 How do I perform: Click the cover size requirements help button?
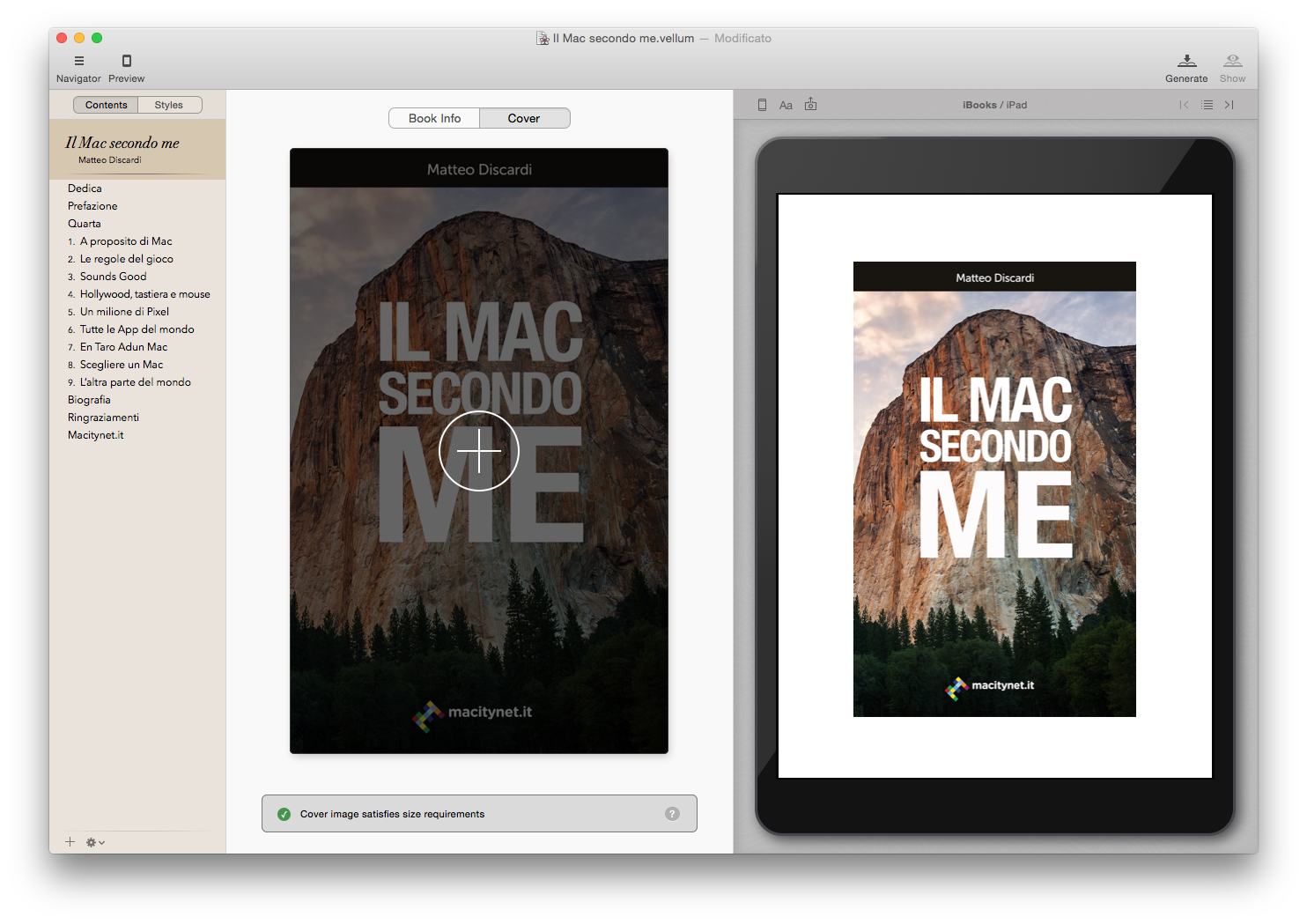coord(672,813)
